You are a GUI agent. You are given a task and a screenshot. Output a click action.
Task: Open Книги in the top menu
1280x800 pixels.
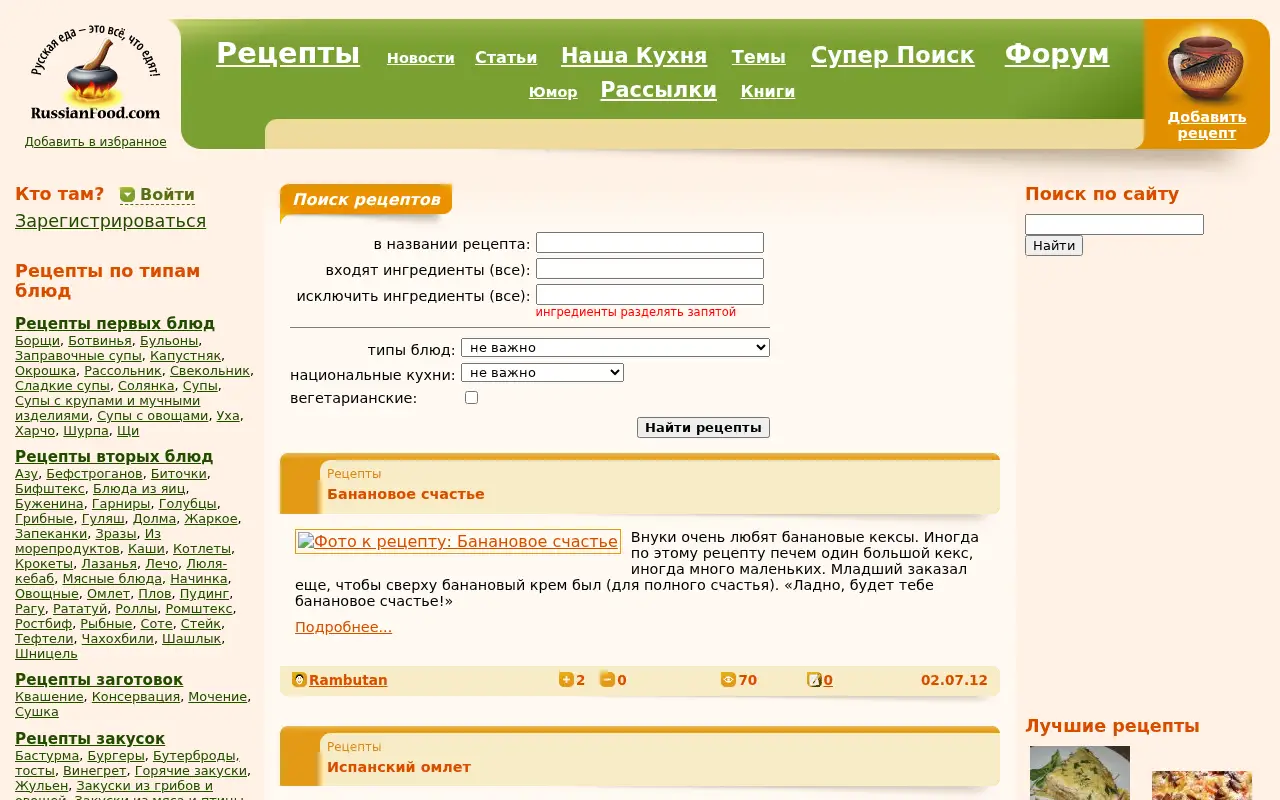[768, 92]
